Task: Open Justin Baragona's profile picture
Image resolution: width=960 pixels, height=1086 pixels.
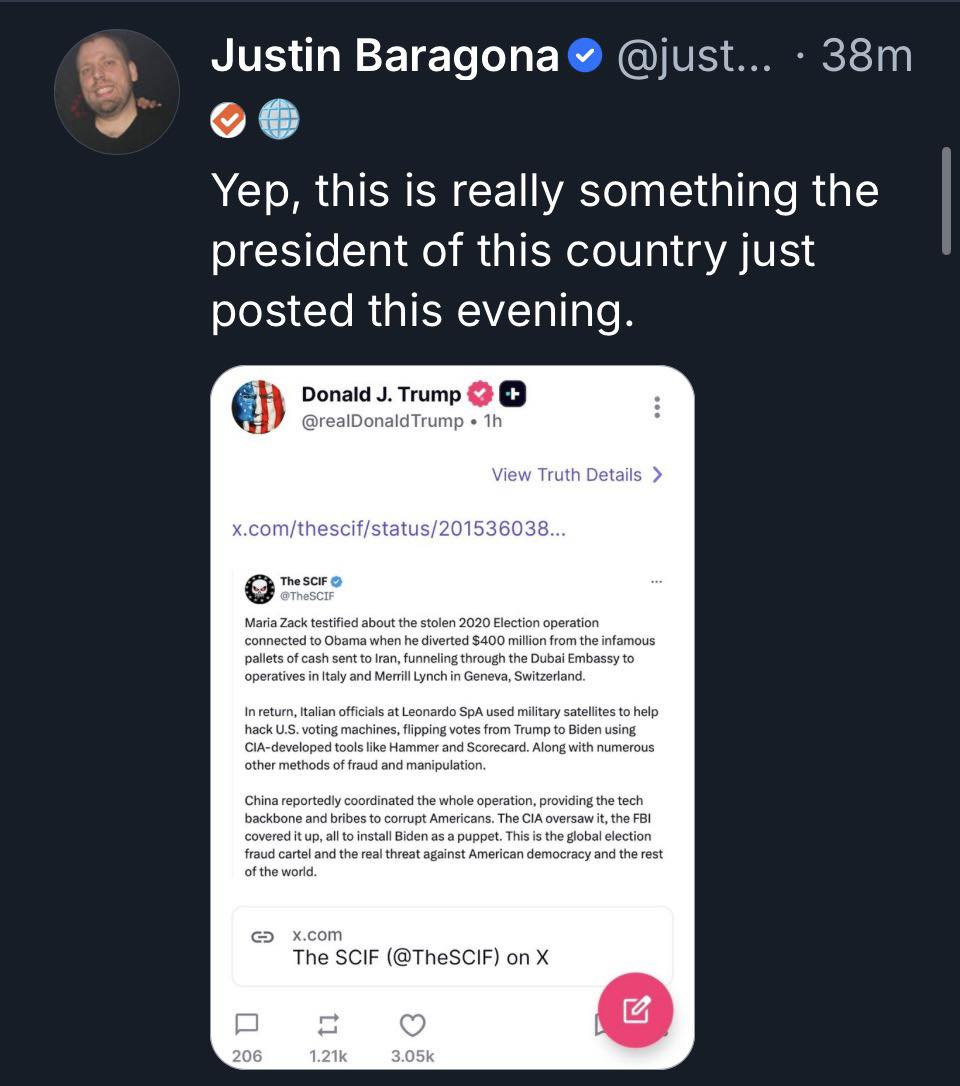Action: [116, 91]
